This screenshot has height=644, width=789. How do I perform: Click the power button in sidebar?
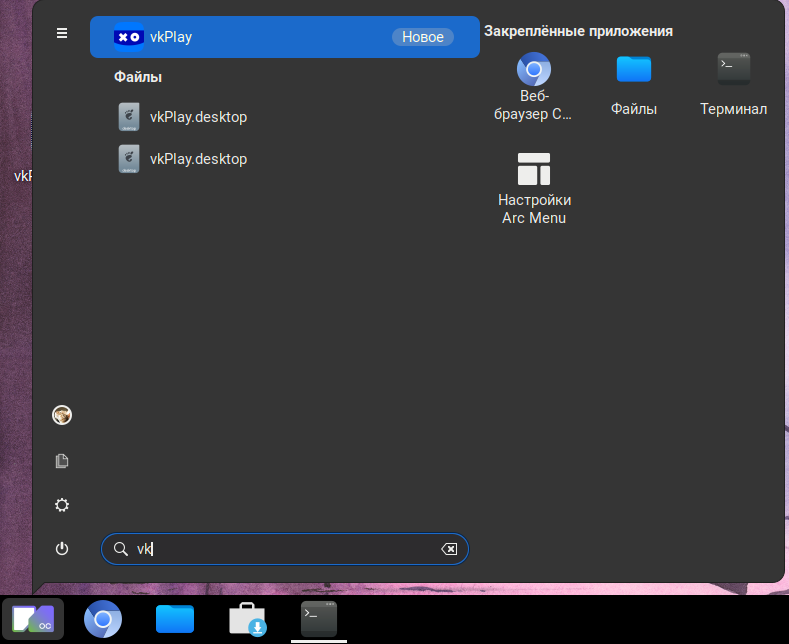[x=62, y=549]
